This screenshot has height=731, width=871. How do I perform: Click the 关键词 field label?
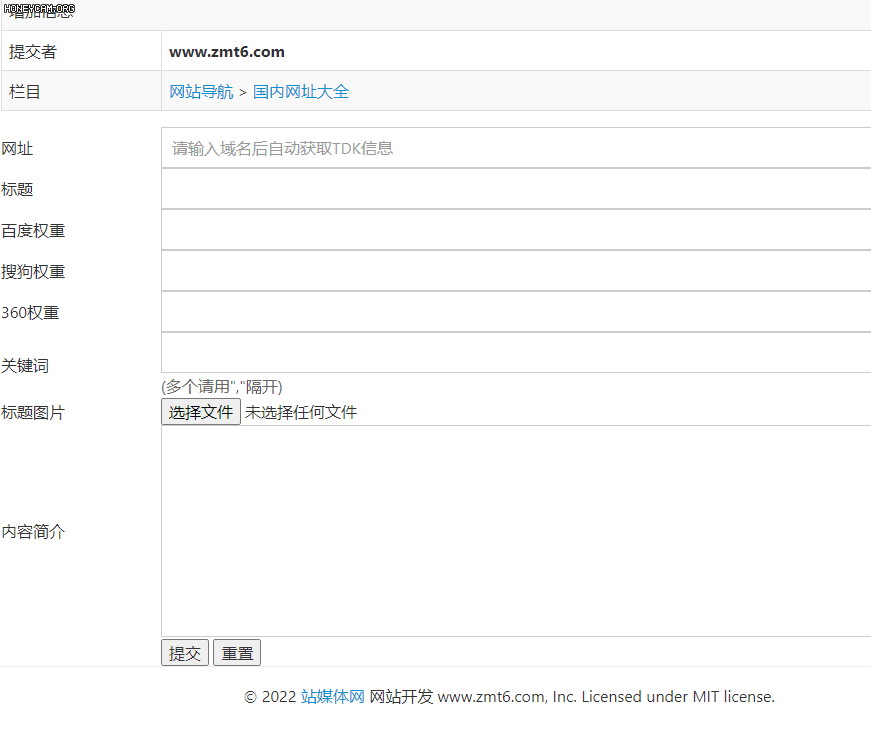pos(25,366)
